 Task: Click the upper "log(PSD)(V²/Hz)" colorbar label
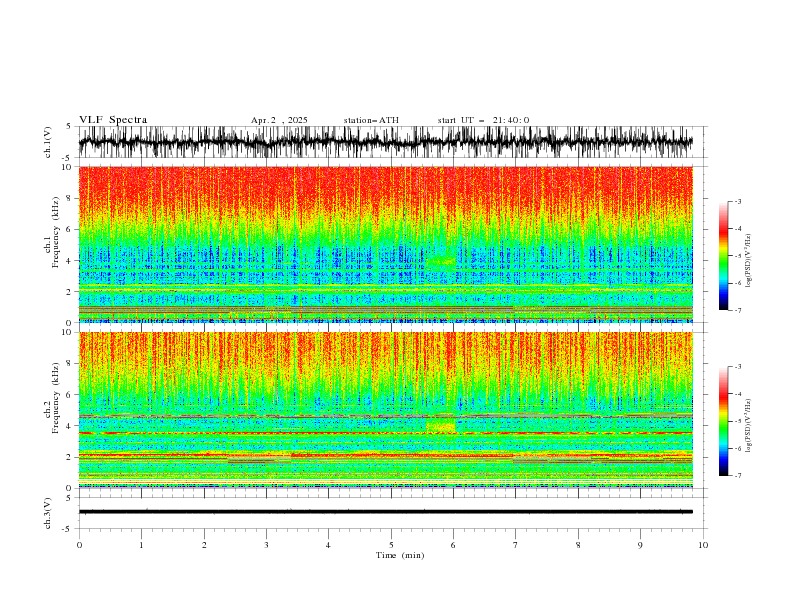coord(749,261)
